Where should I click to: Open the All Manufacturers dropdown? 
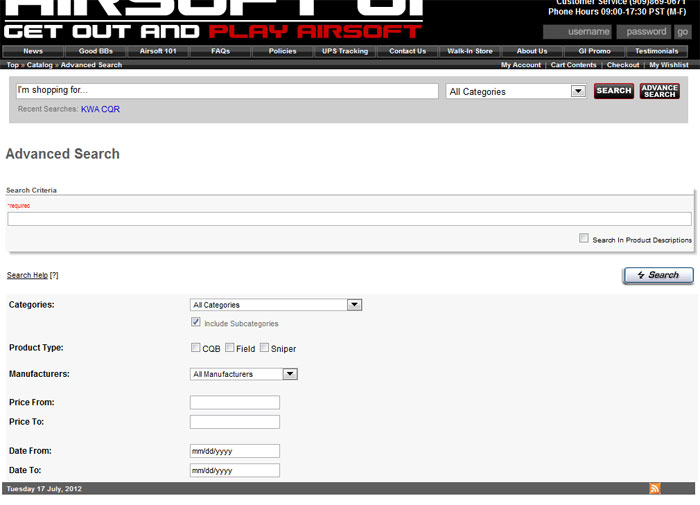[x=244, y=374]
